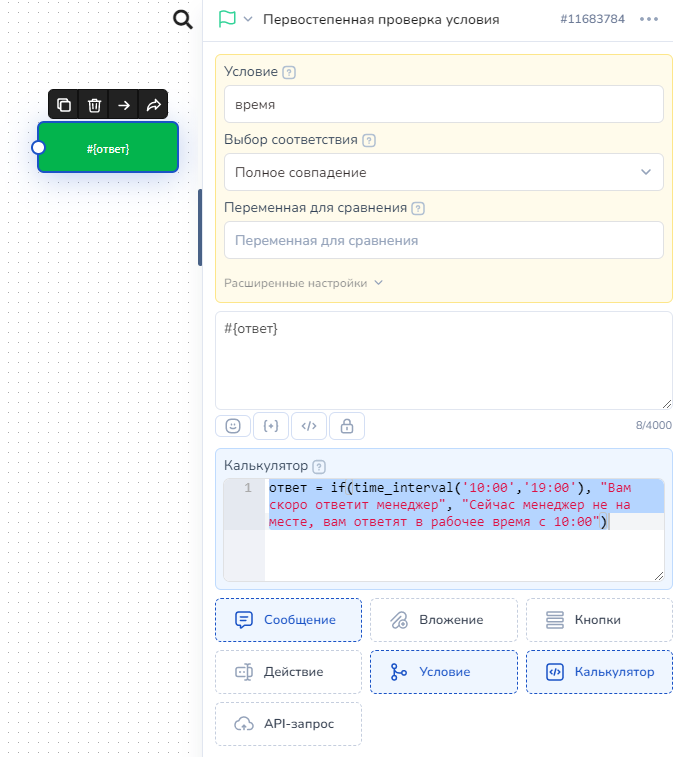
Task: Delete the block using trash icon
Action: click(x=94, y=105)
